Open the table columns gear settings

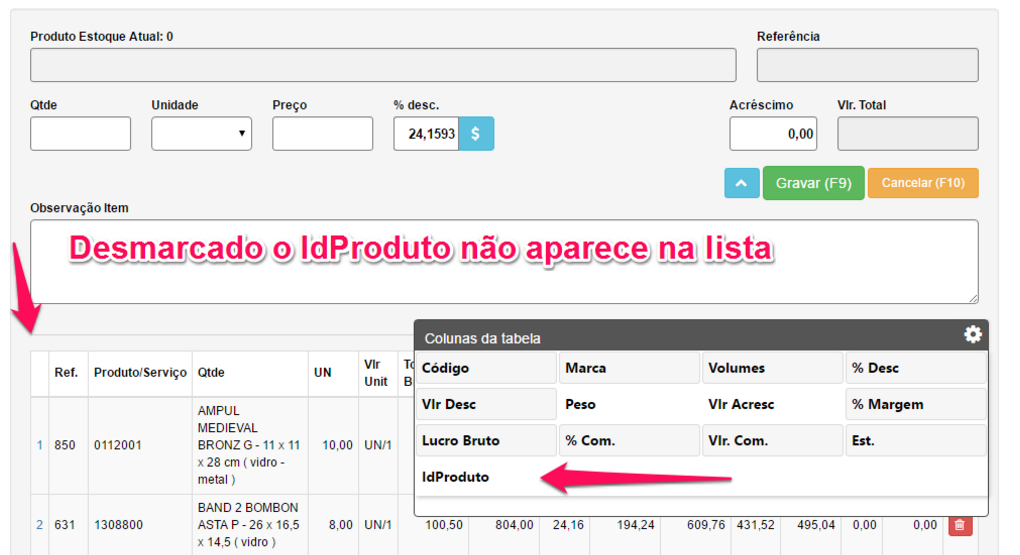click(x=972, y=335)
